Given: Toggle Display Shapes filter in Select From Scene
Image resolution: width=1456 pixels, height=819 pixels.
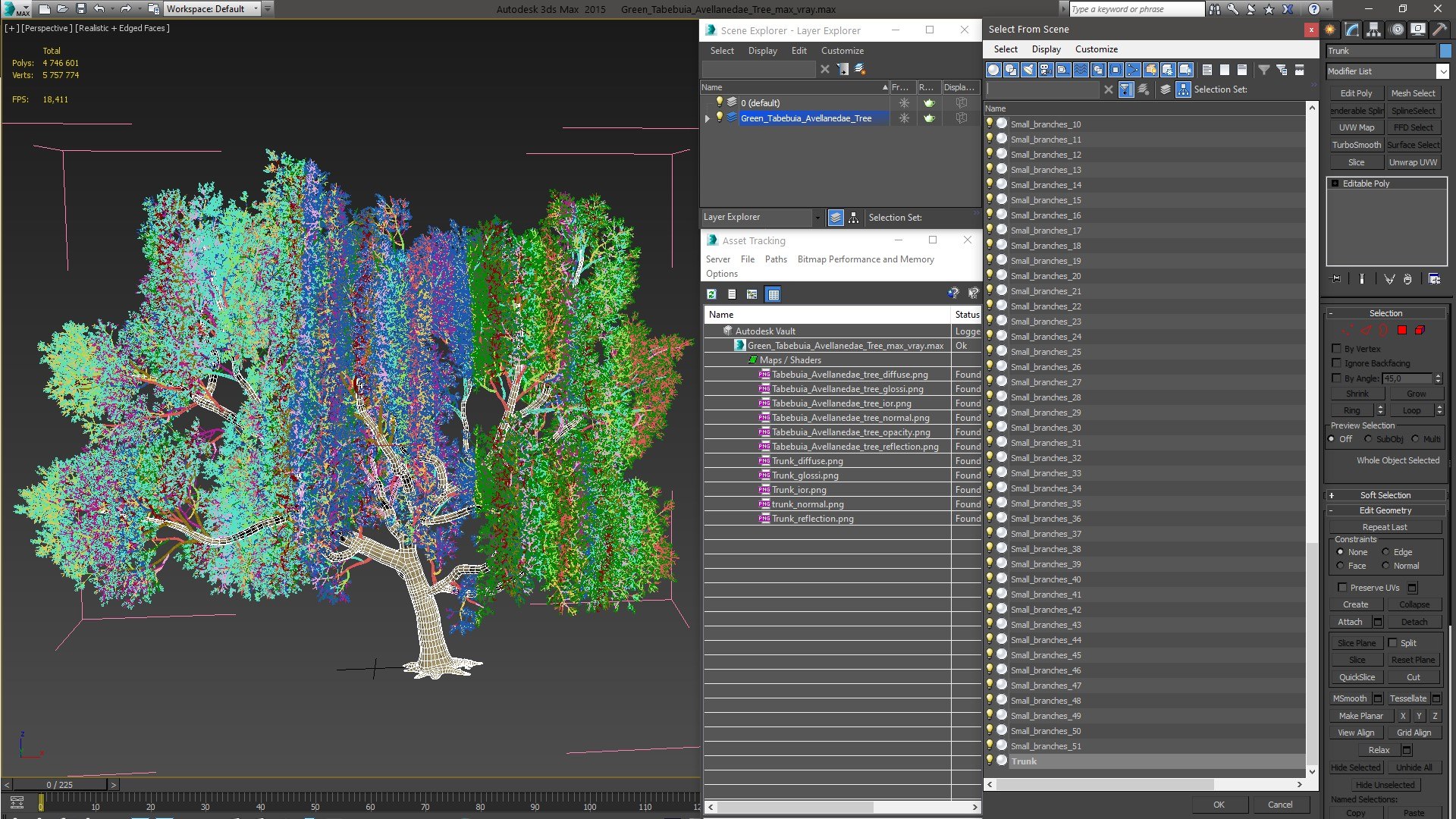Looking at the screenshot, I should (1011, 70).
